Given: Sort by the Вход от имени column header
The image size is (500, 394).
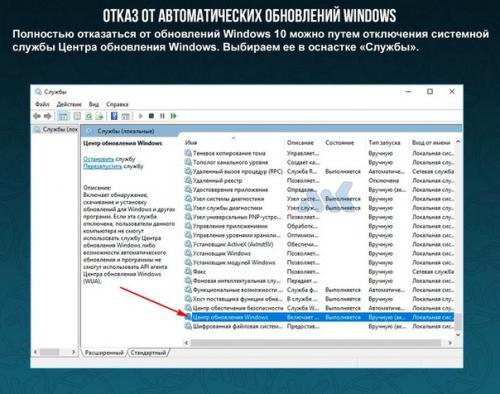Looking at the screenshot, I should 431,142.
